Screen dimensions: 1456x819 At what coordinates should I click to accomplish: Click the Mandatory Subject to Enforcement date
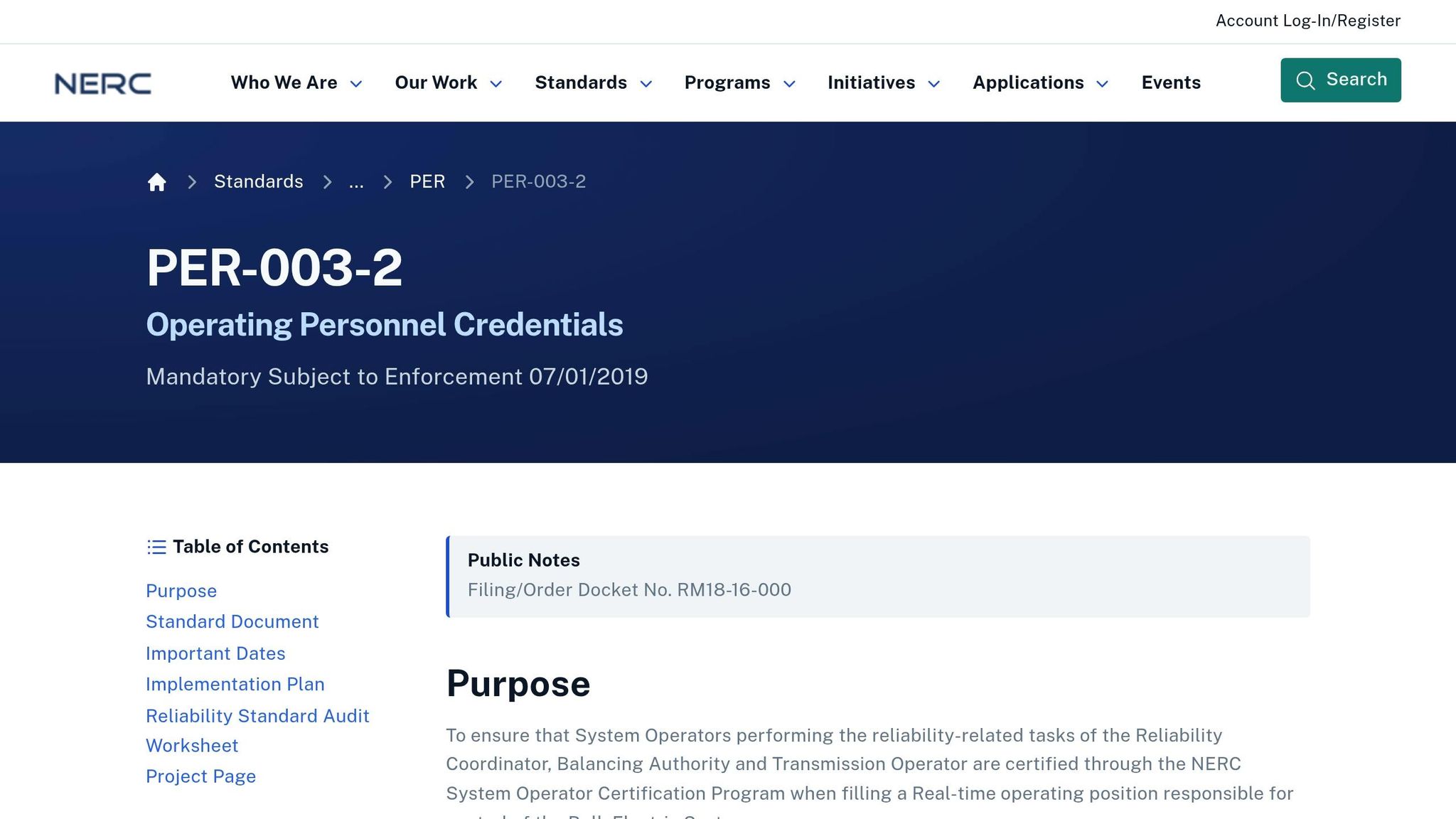tap(397, 377)
